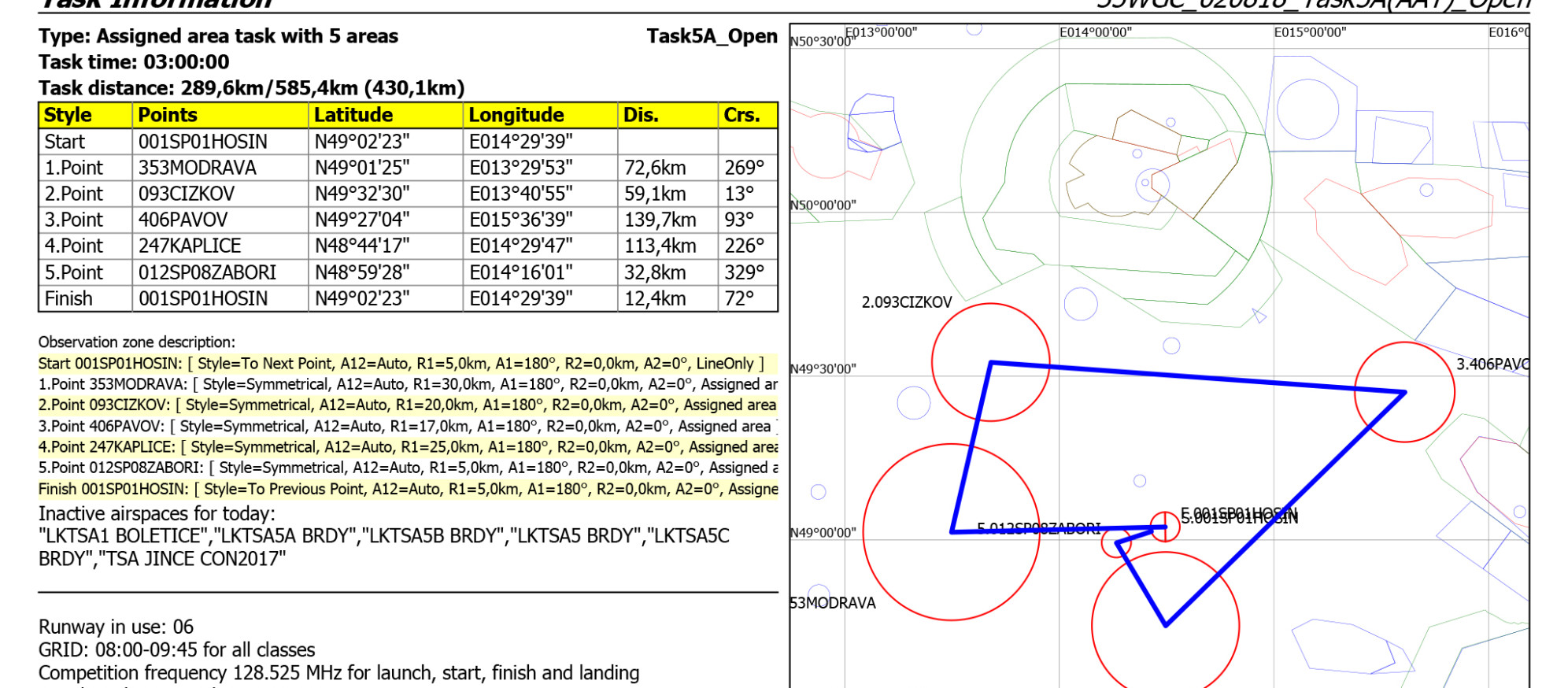The image size is (1568, 688).
Task: Click the 3.406PAV label on the map
Action: 1492,364
